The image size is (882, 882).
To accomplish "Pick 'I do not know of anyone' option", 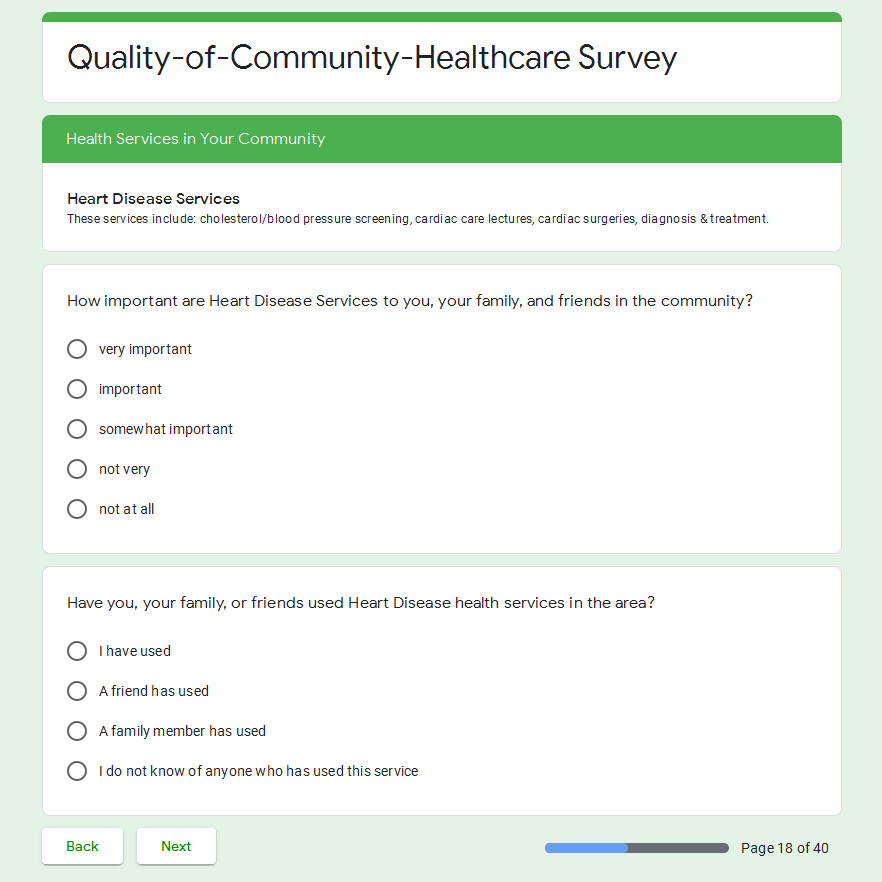I will 77,771.
